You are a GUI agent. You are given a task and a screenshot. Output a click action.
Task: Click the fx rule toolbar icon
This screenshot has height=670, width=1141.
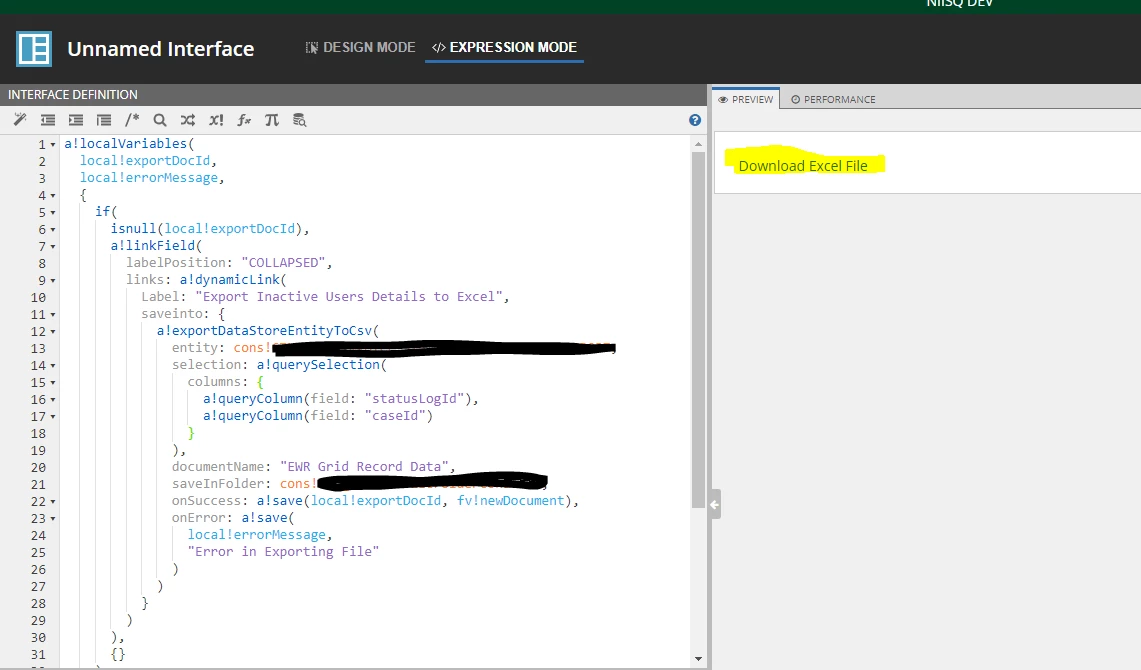[x=244, y=120]
